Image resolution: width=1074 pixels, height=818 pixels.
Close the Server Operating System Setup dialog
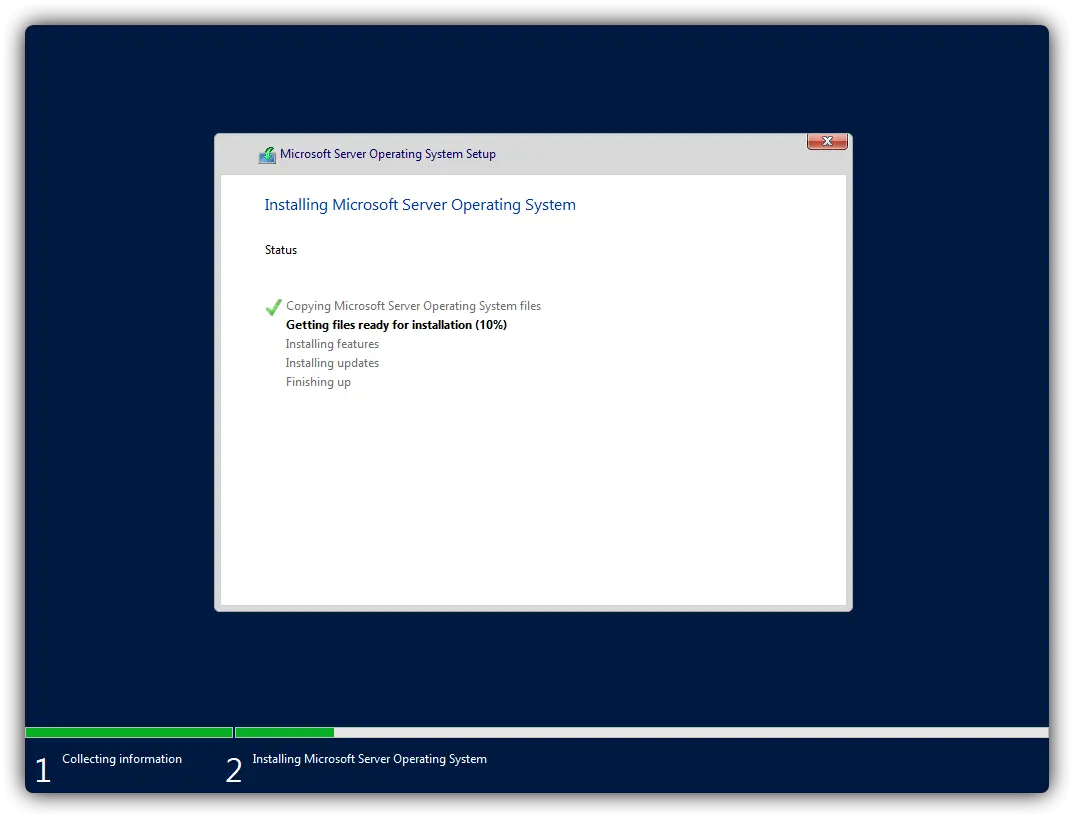pyautogui.click(x=827, y=141)
